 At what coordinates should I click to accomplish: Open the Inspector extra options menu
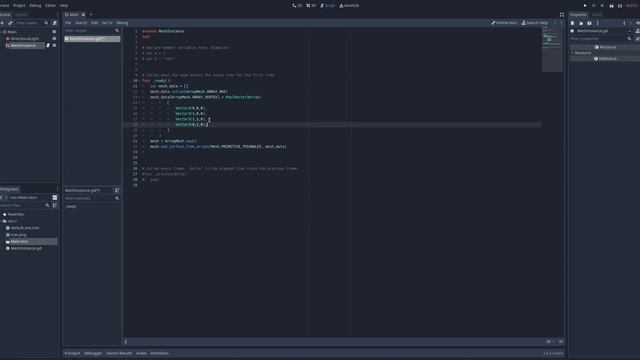pyautogui.click(x=598, y=23)
